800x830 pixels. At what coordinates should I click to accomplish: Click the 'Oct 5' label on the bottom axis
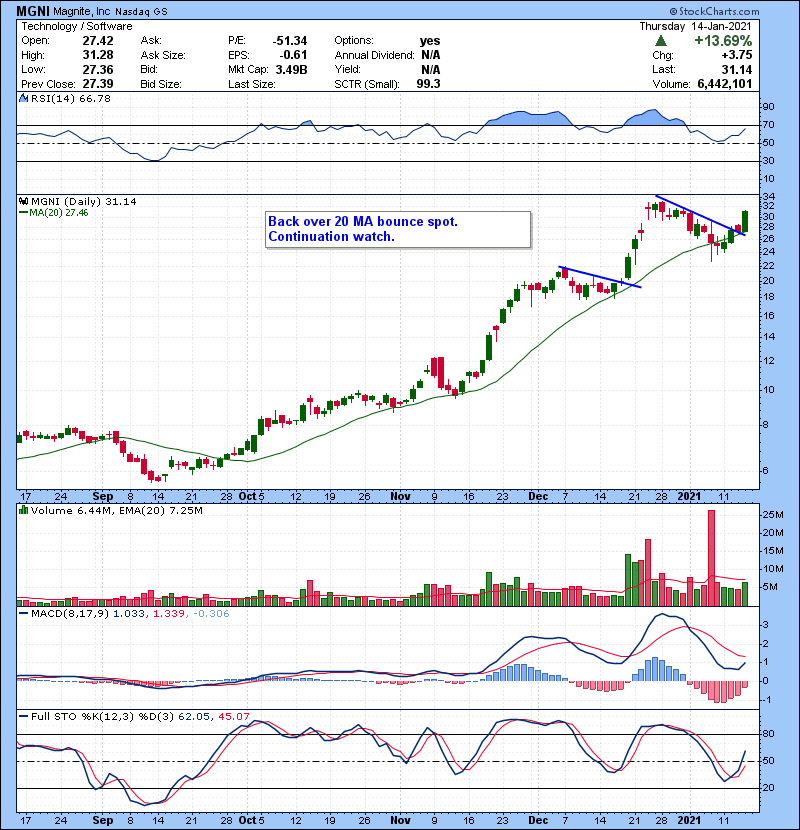point(251,820)
